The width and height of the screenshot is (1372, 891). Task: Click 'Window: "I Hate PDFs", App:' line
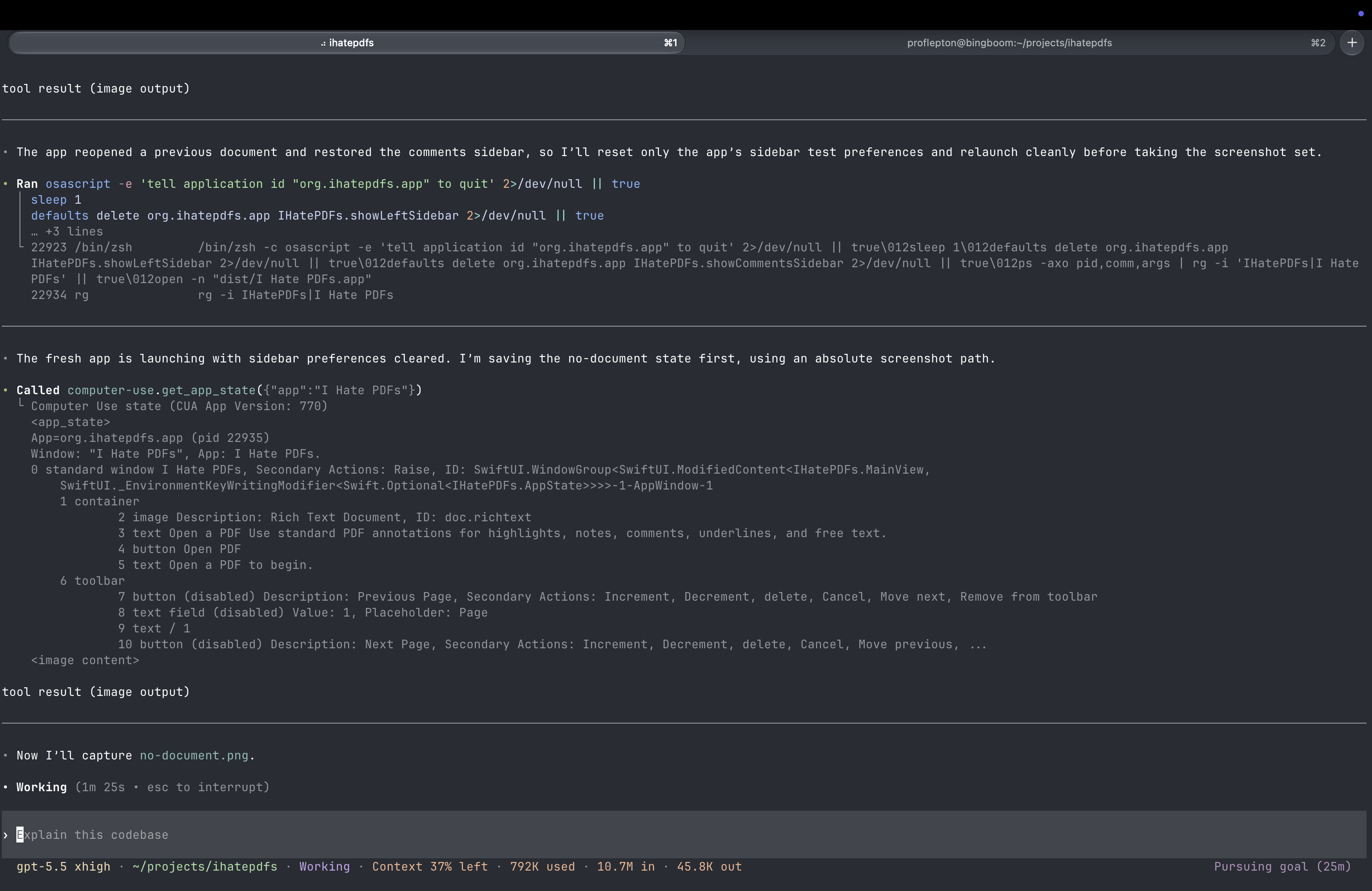[176, 454]
